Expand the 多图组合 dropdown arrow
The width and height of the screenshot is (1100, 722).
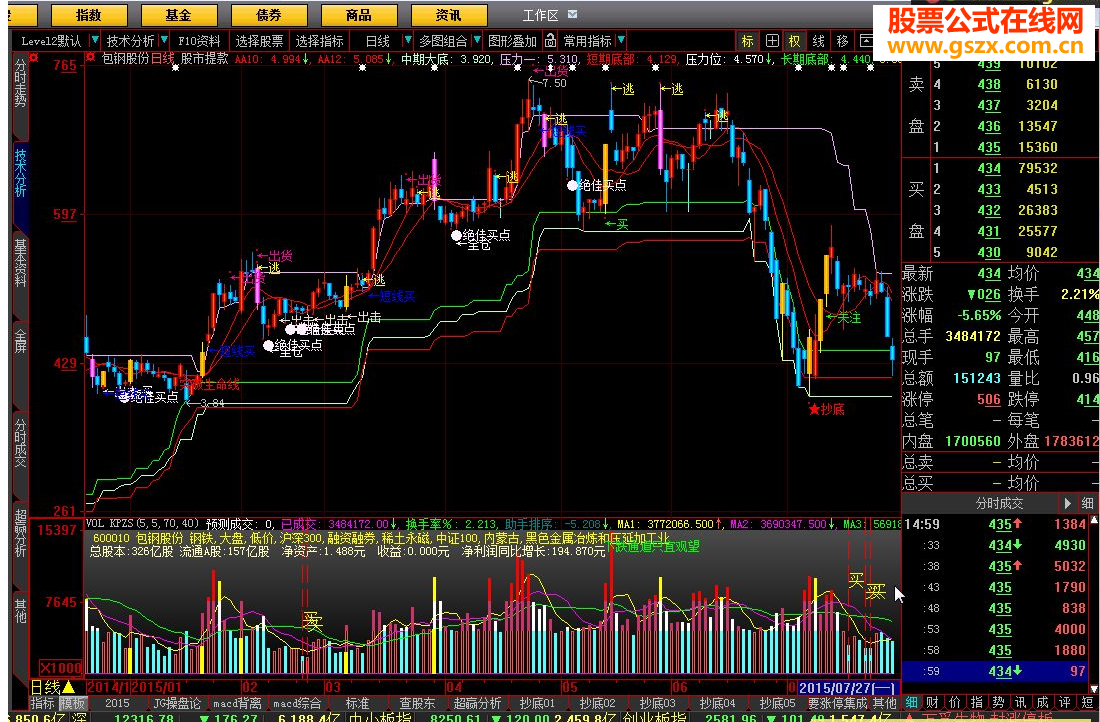coord(478,41)
